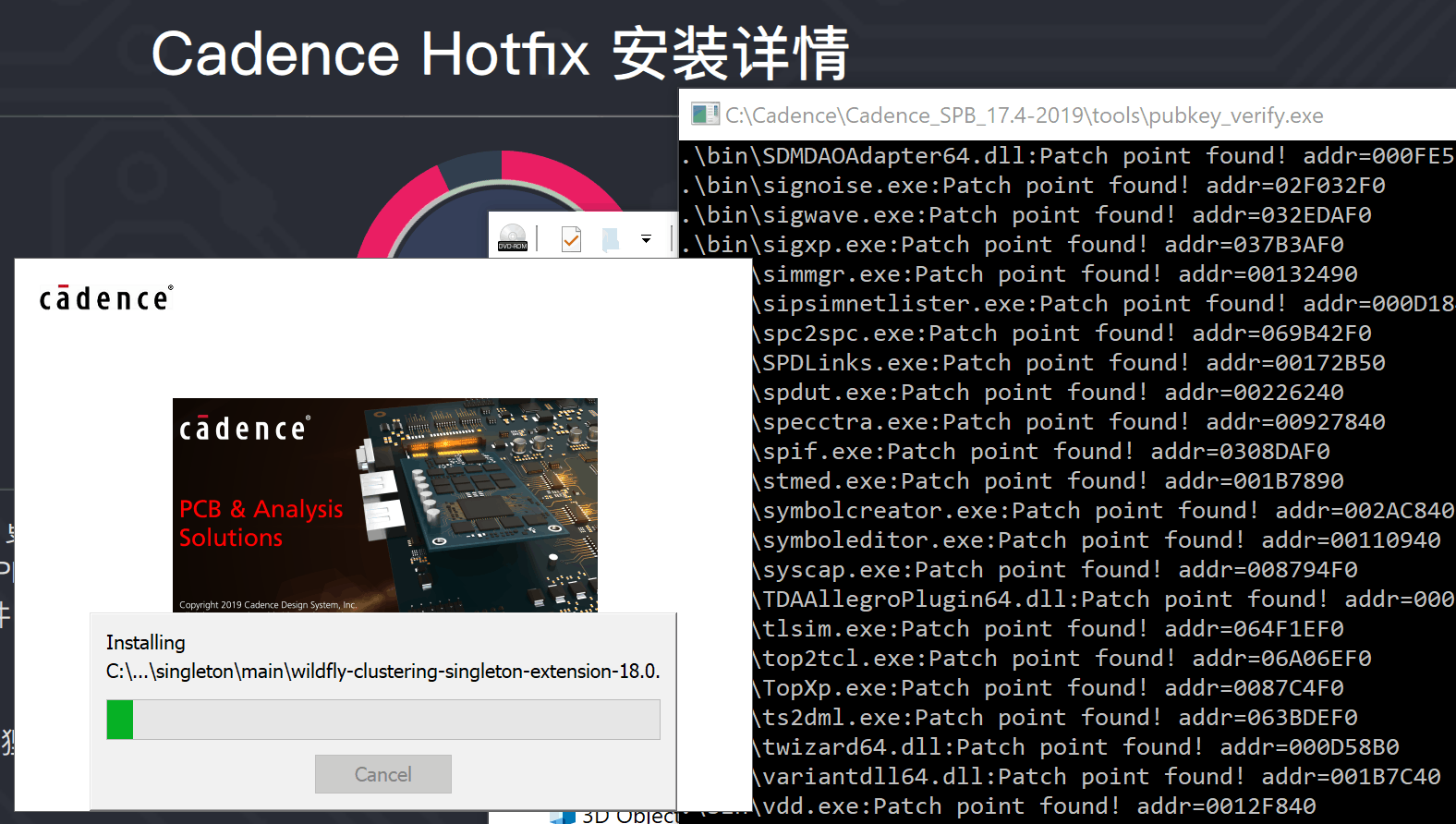
Task: Click the pubkey_verify.exe console title bar
Action: (1067, 115)
